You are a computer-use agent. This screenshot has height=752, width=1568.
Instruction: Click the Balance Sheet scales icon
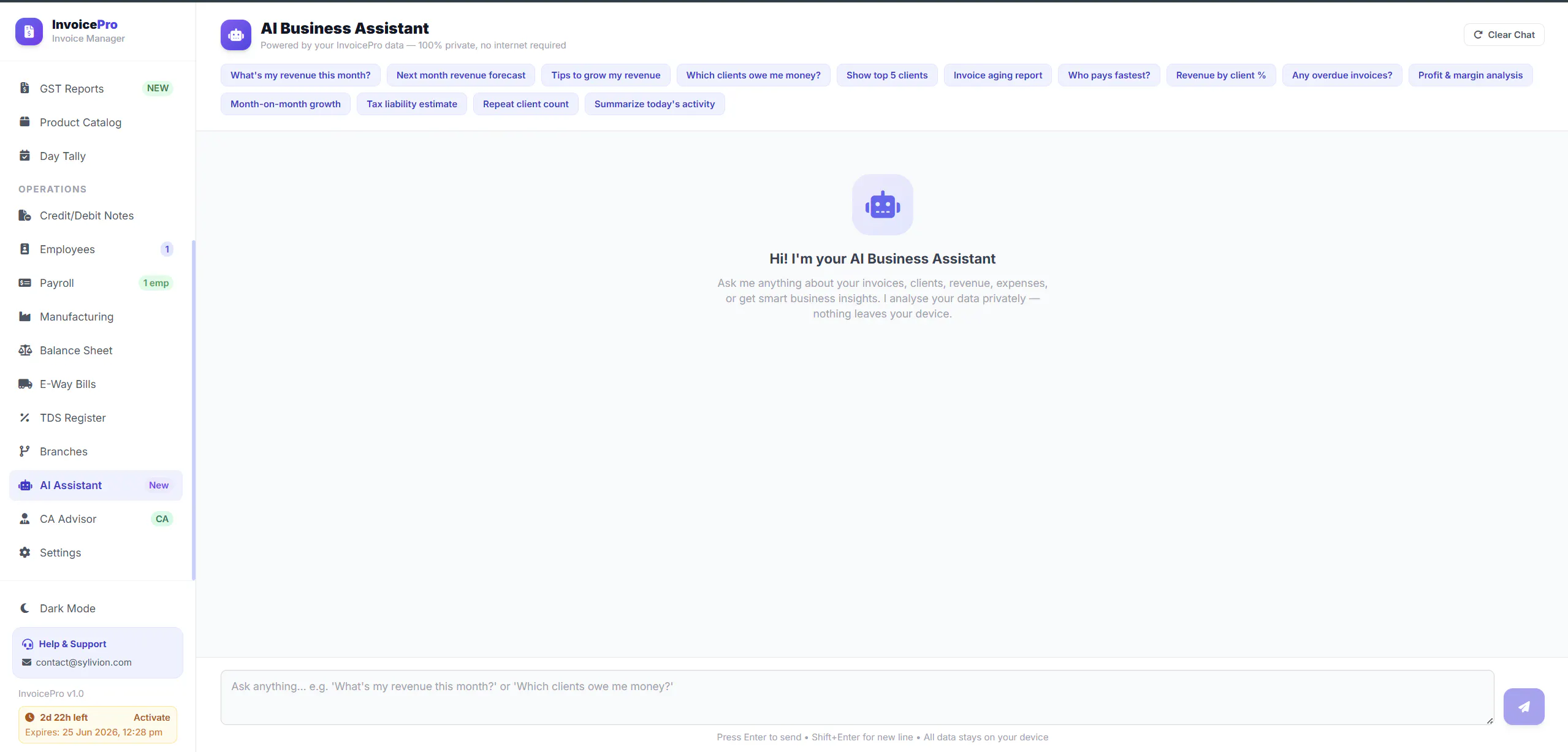coord(25,350)
